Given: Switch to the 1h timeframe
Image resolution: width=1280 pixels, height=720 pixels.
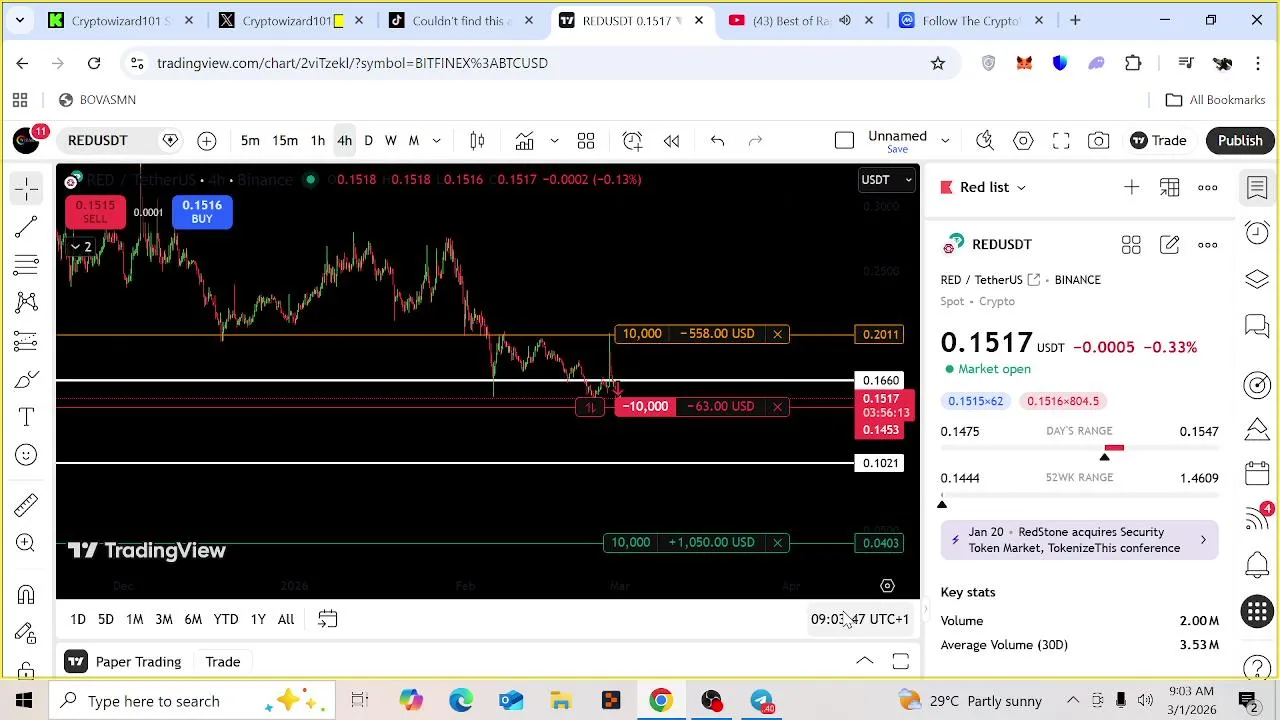Looking at the screenshot, I should click(x=317, y=141).
